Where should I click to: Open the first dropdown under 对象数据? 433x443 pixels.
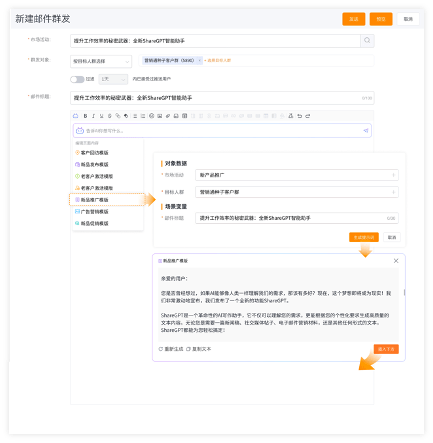(x=297, y=175)
